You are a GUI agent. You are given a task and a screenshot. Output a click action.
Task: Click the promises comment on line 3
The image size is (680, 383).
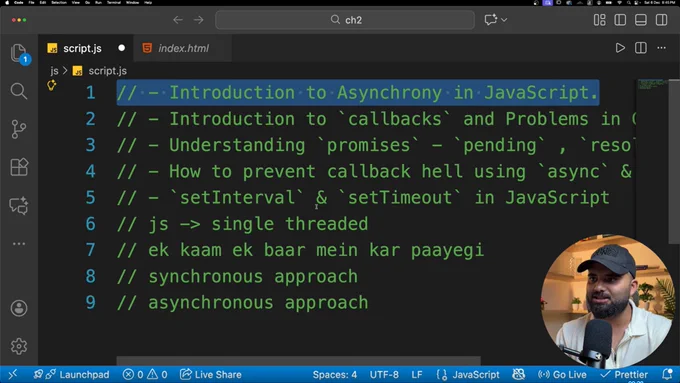click(x=375, y=145)
